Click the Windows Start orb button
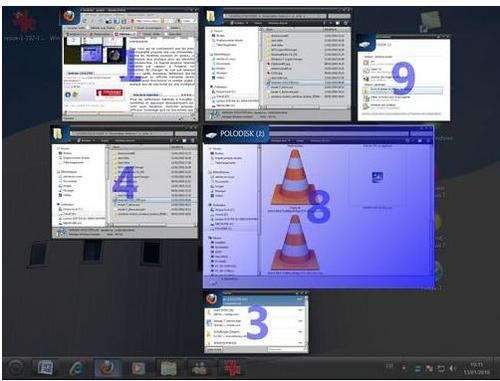 [x=15, y=368]
